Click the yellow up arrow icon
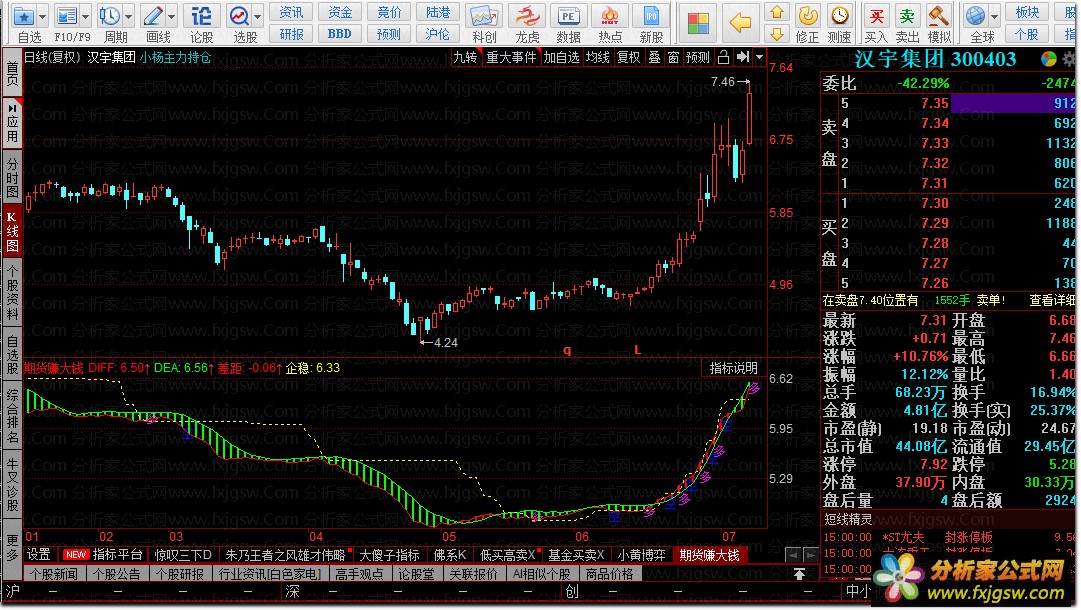This screenshot has height=610, width=1081. pyautogui.click(x=777, y=12)
